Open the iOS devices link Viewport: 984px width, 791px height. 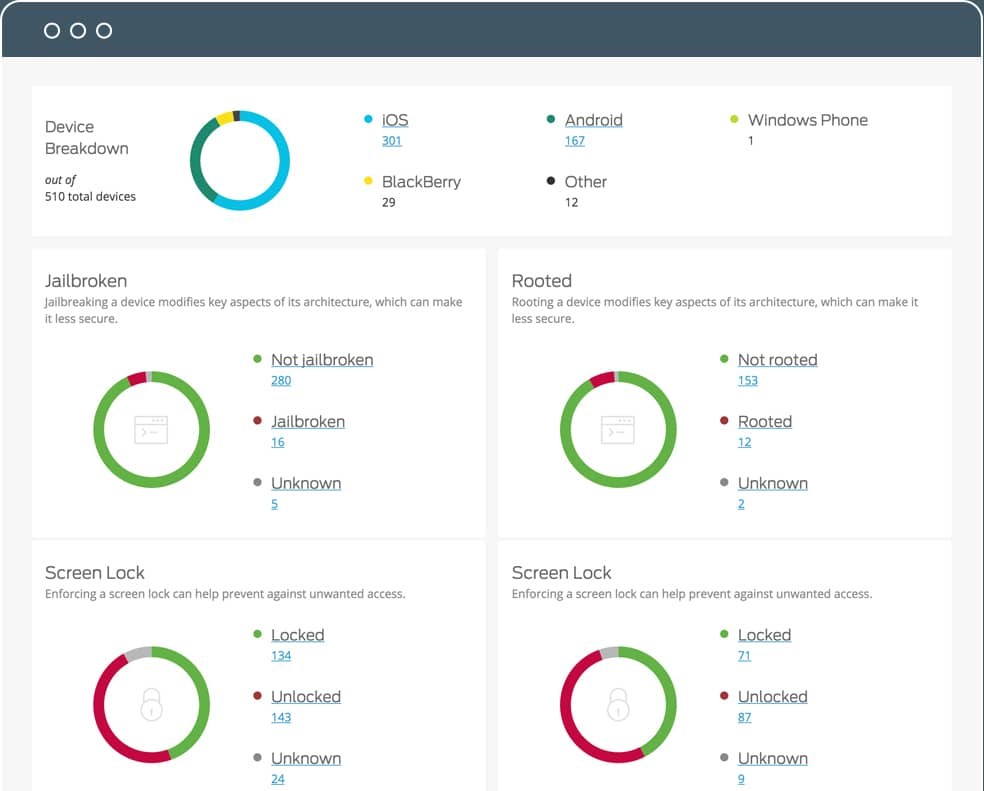tap(395, 120)
